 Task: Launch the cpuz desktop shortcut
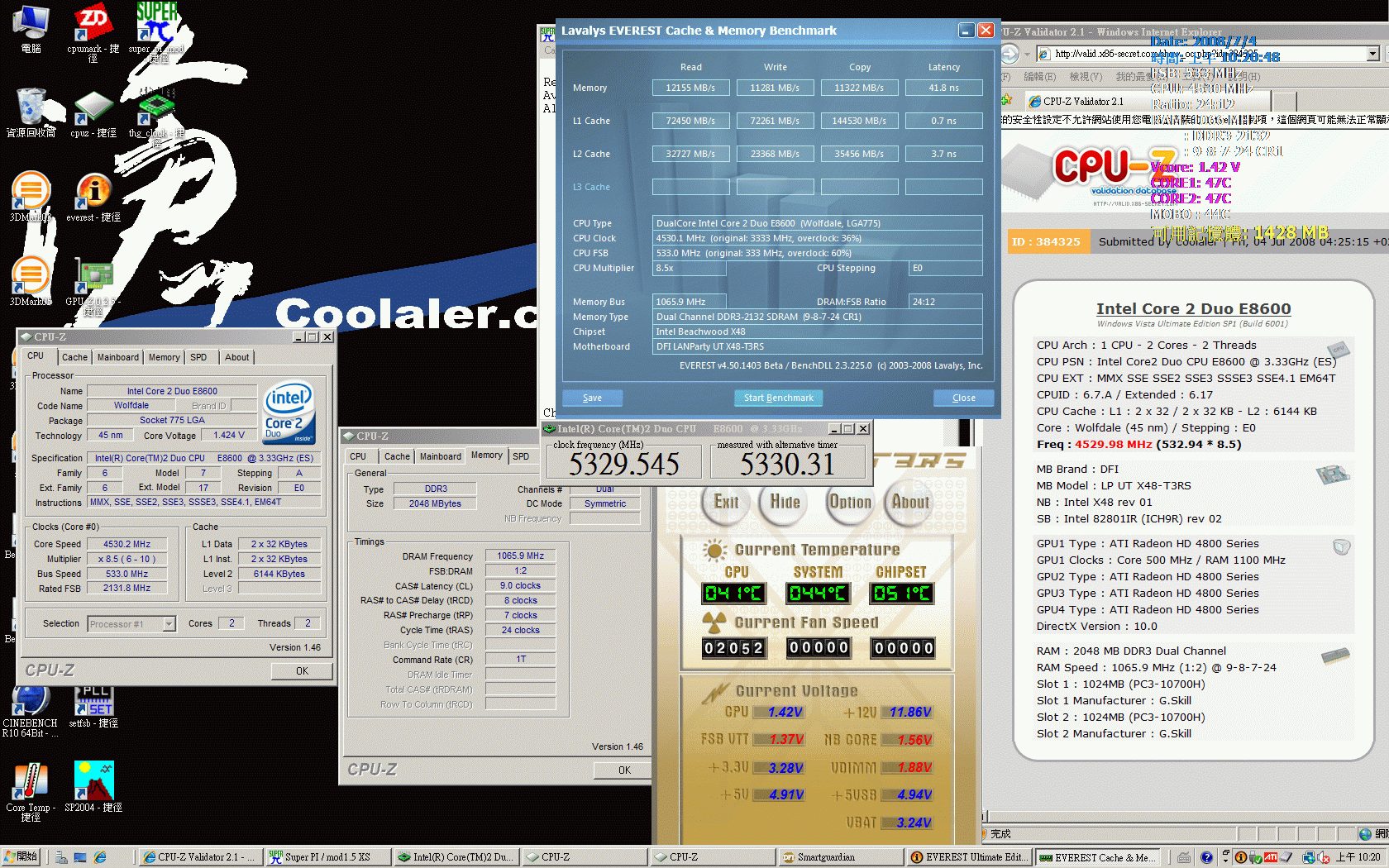coord(93,114)
